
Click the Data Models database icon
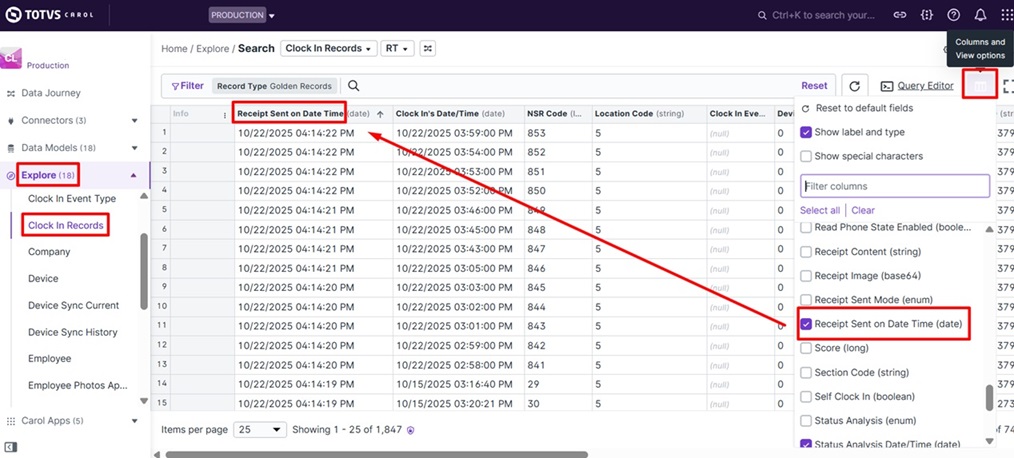click(10, 147)
